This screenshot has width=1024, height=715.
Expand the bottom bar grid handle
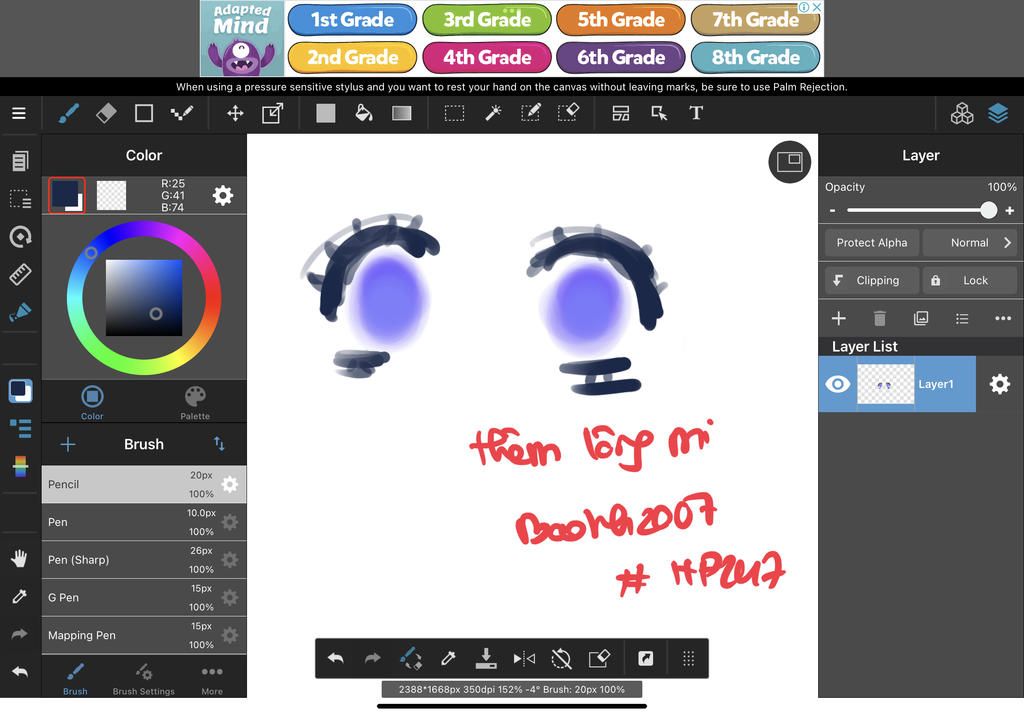click(688, 658)
